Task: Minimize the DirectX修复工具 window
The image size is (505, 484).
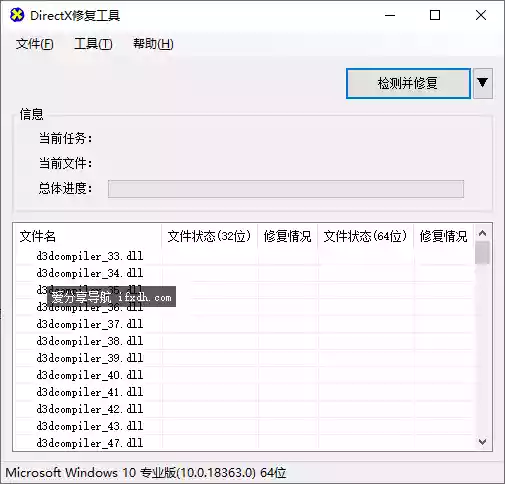Action: point(390,15)
